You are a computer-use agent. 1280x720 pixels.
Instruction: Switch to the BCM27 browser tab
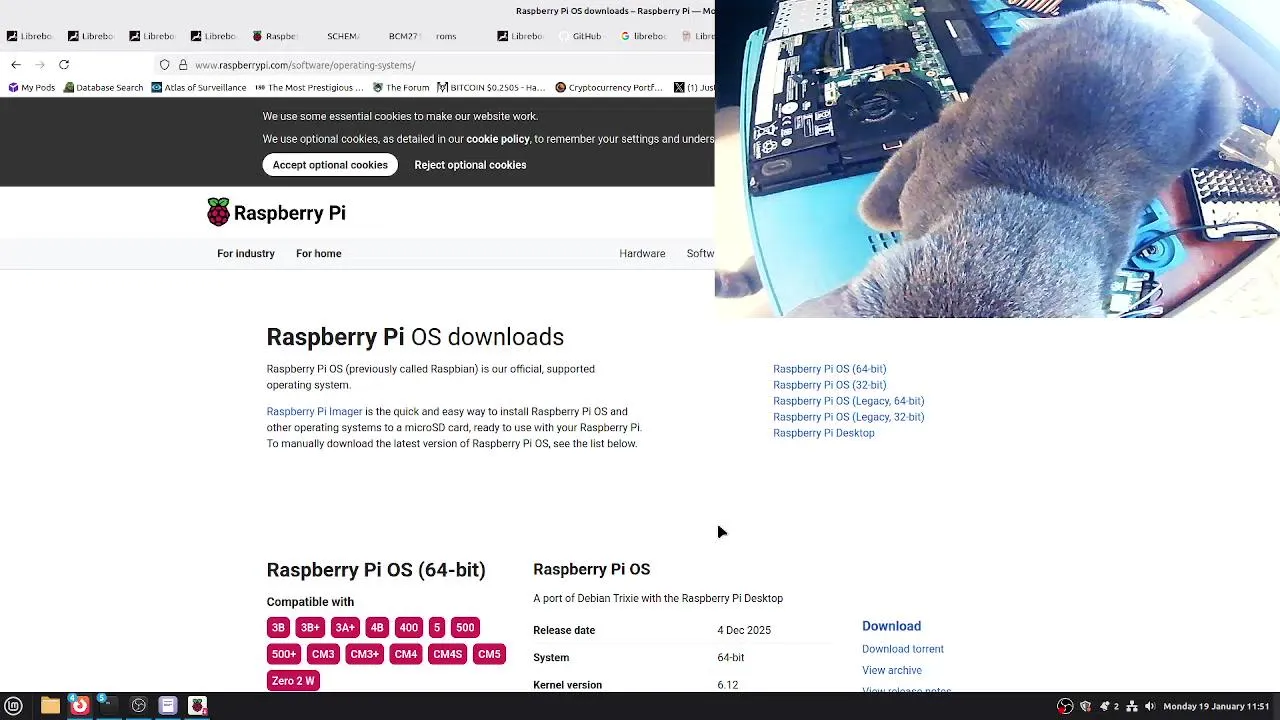pyautogui.click(x=403, y=36)
